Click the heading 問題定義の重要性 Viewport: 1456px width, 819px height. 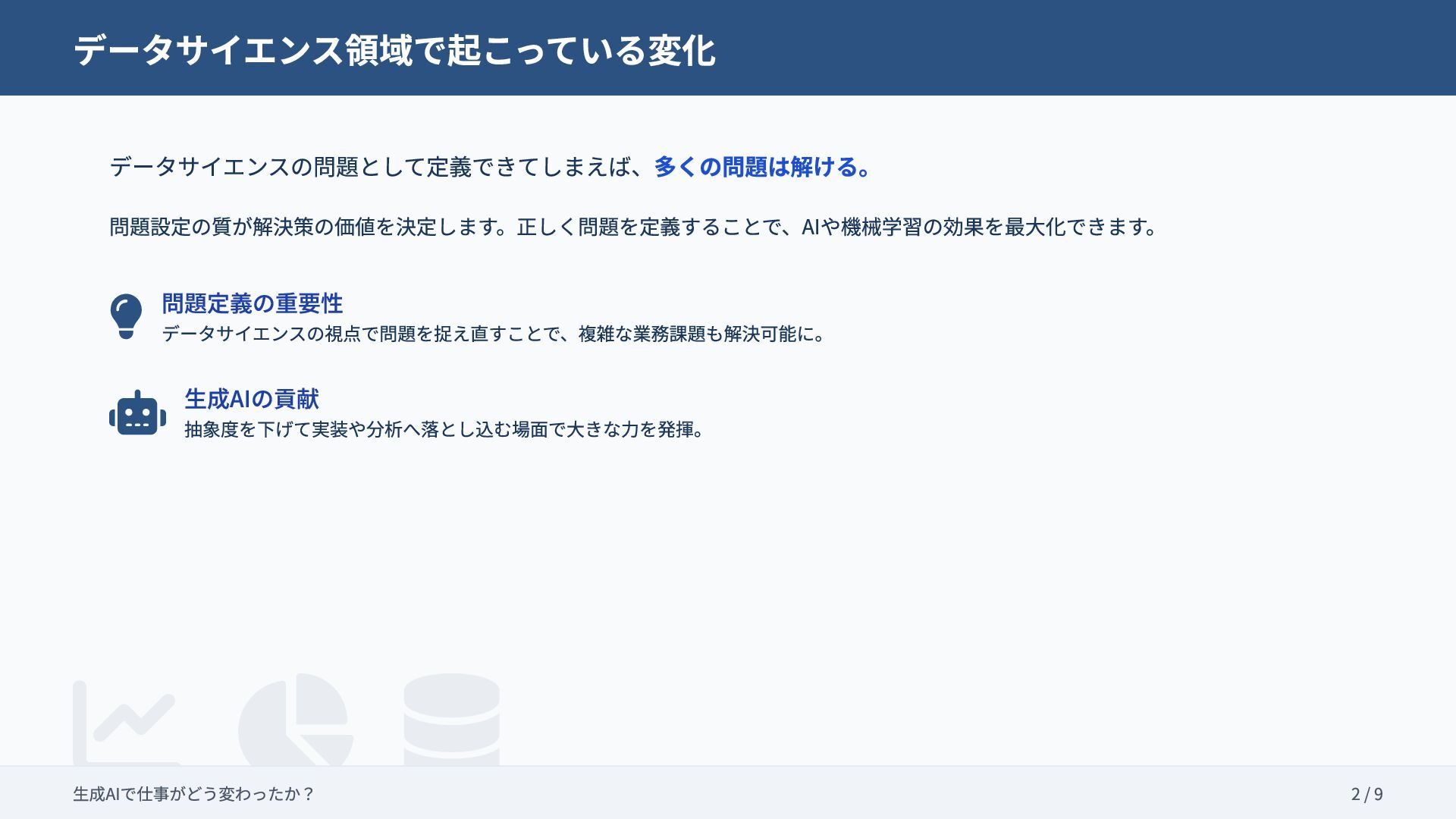click(x=252, y=303)
